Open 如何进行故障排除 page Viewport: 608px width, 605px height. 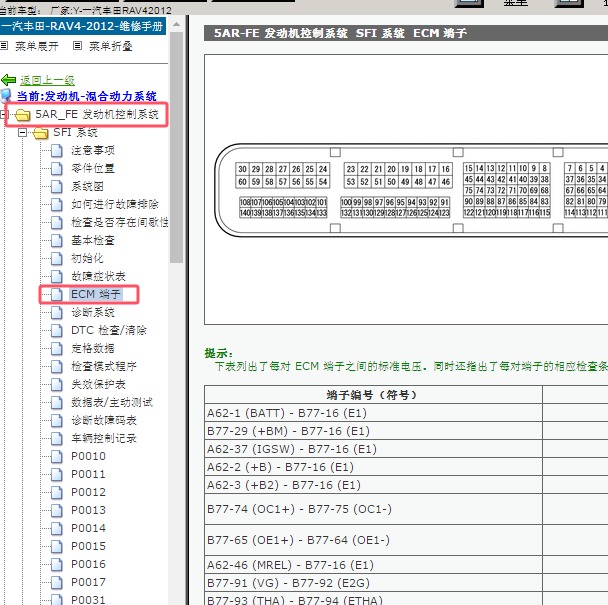[115, 204]
